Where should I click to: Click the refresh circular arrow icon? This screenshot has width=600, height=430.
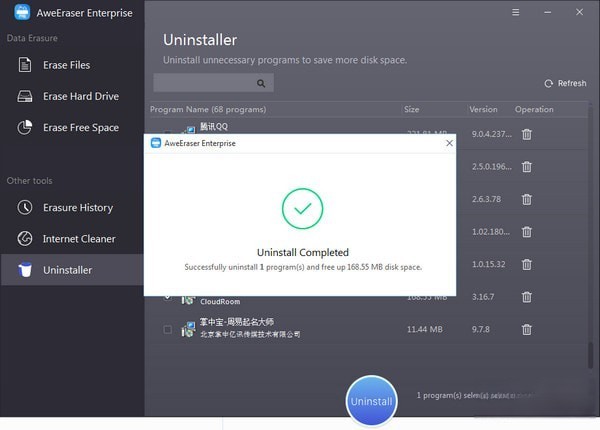549,83
